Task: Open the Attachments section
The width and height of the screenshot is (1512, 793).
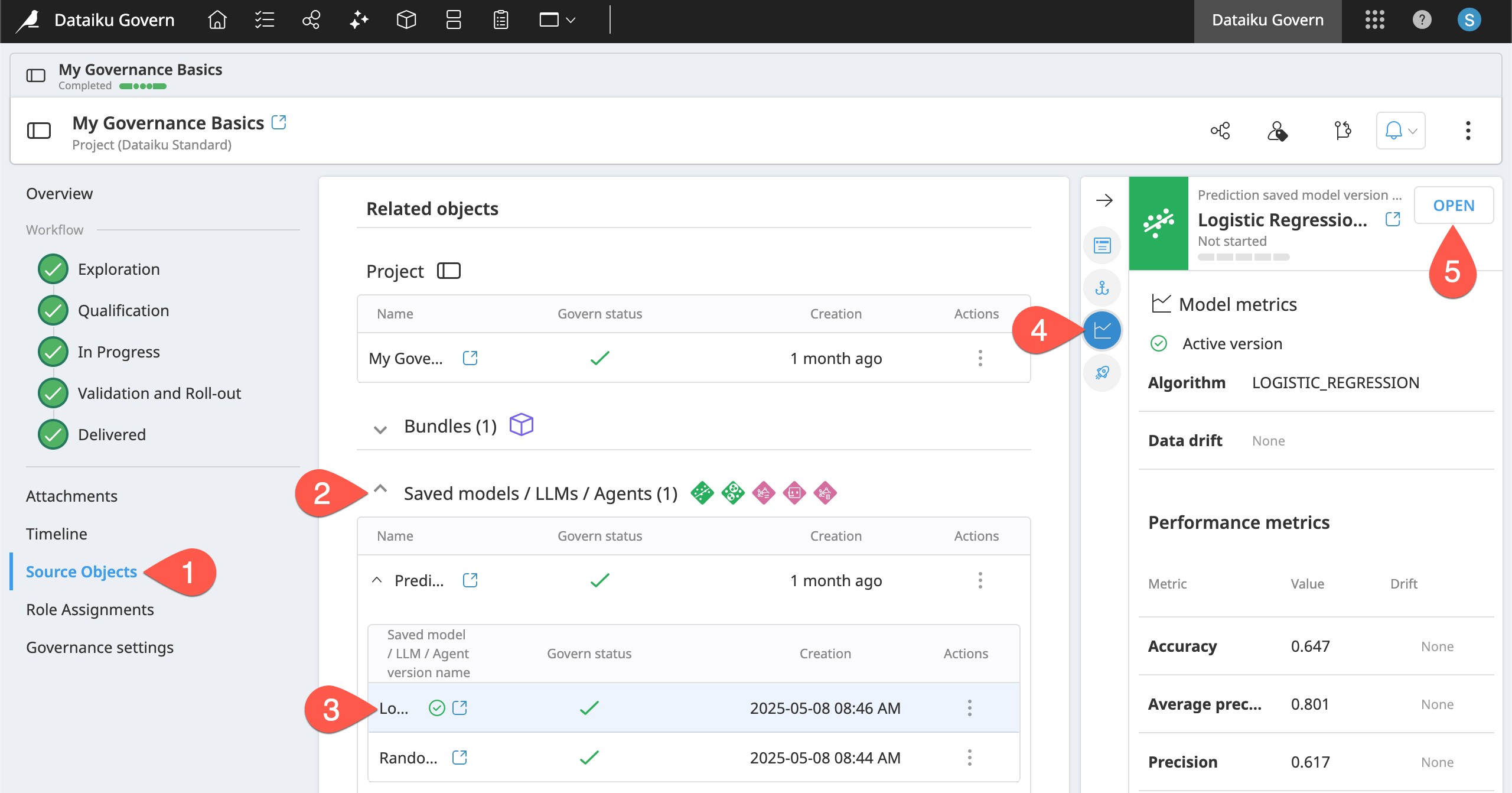Action: [71, 496]
